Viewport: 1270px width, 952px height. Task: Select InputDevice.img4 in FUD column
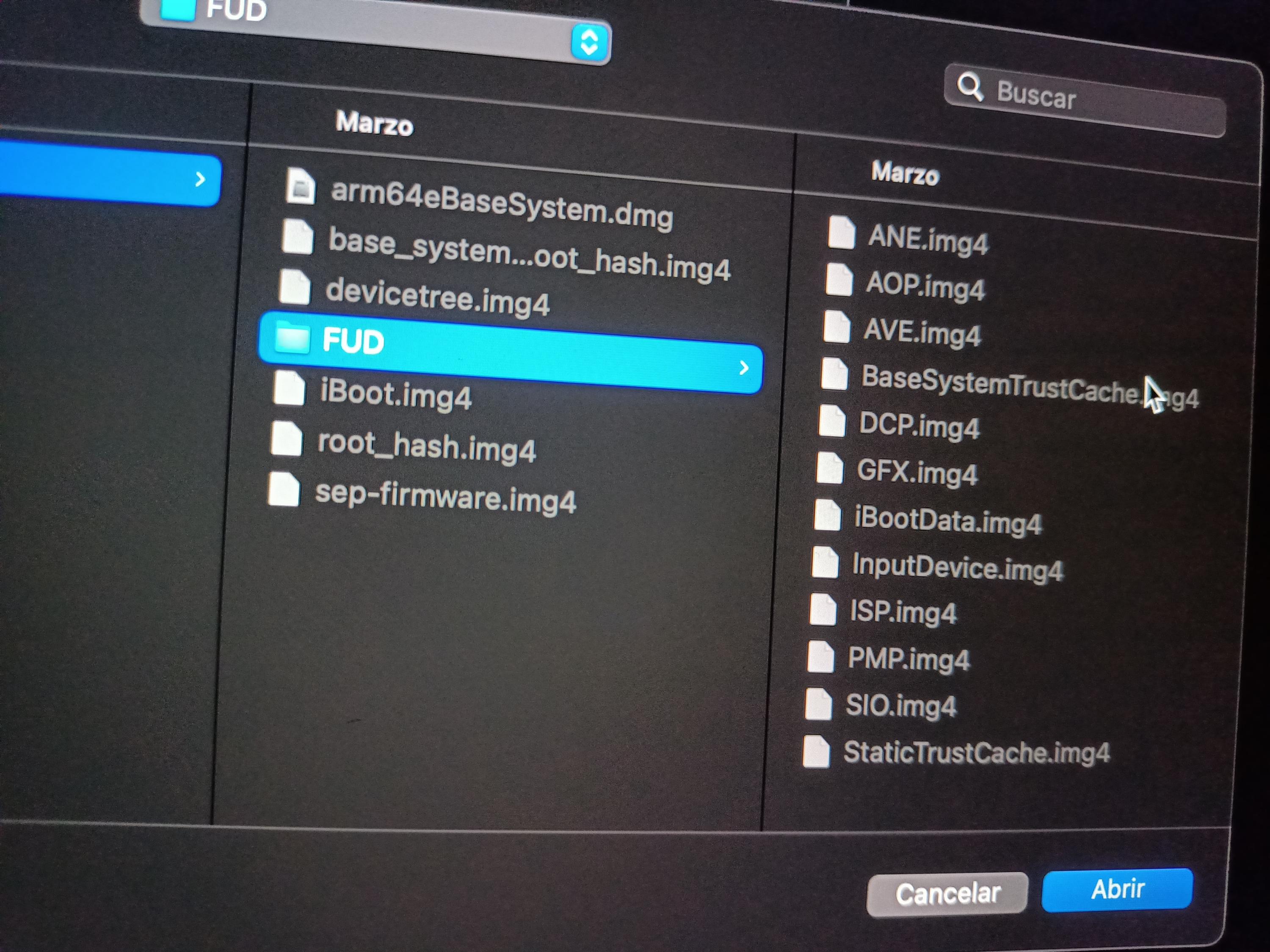pyautogui.click(x=938, y=565)
